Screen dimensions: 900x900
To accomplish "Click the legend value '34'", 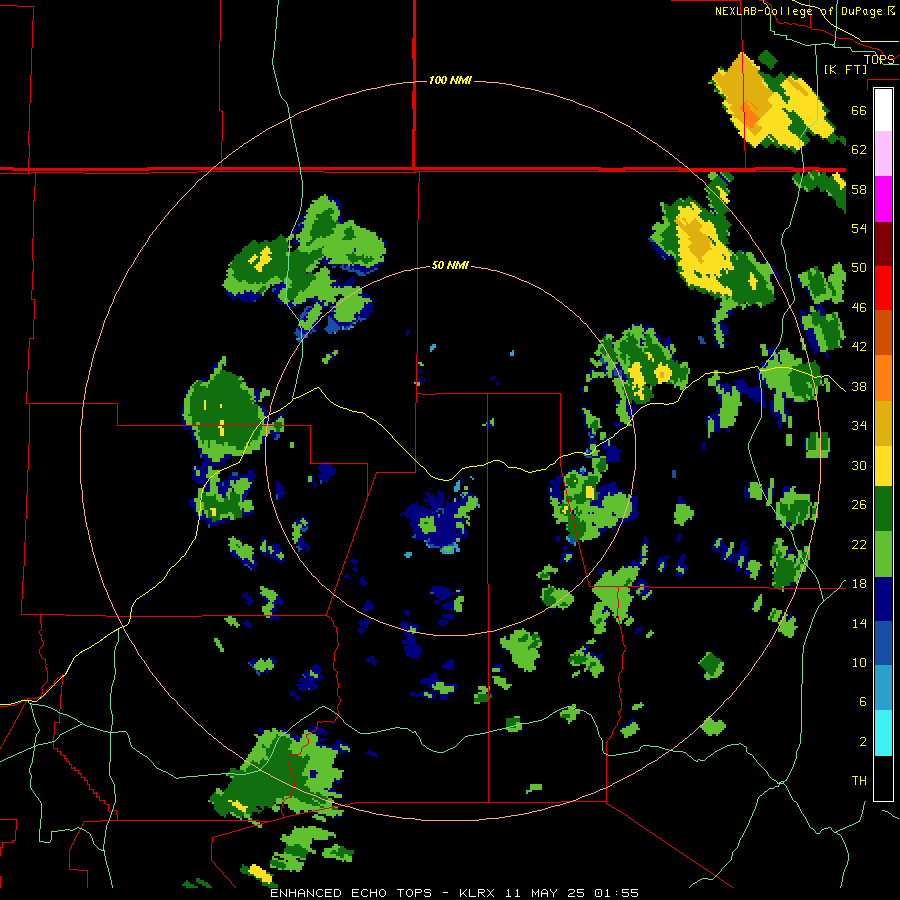I will [x=859, y=426].
